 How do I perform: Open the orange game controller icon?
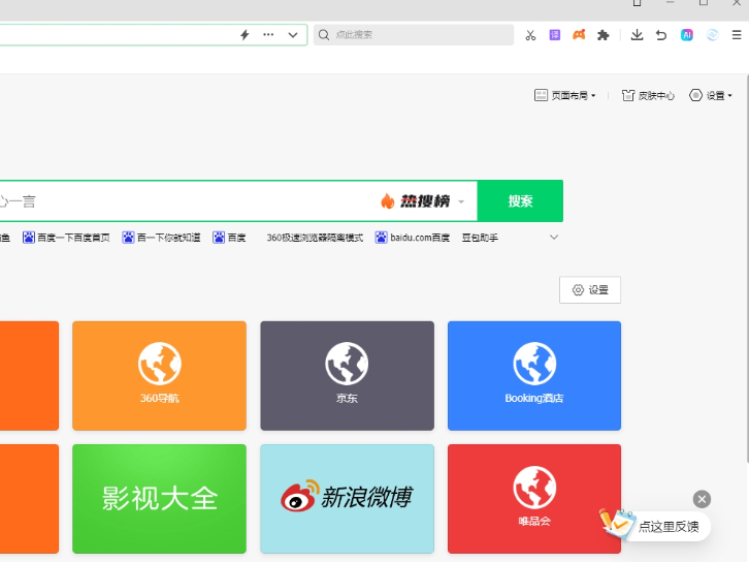(x=579, y=35)
